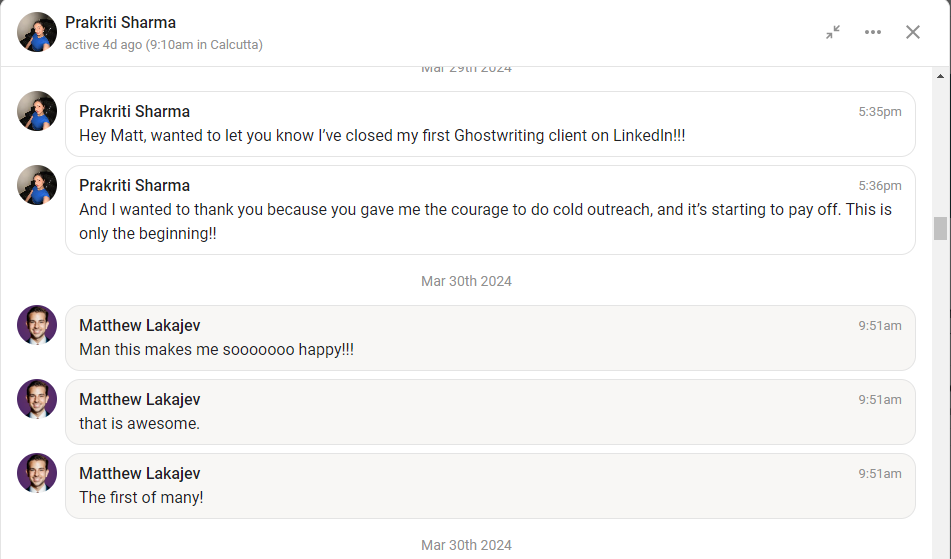The width and height of the screenshot is (951, 559).
Task: Select the 'that is awesome.' message text
Action: tap(139, 423)
